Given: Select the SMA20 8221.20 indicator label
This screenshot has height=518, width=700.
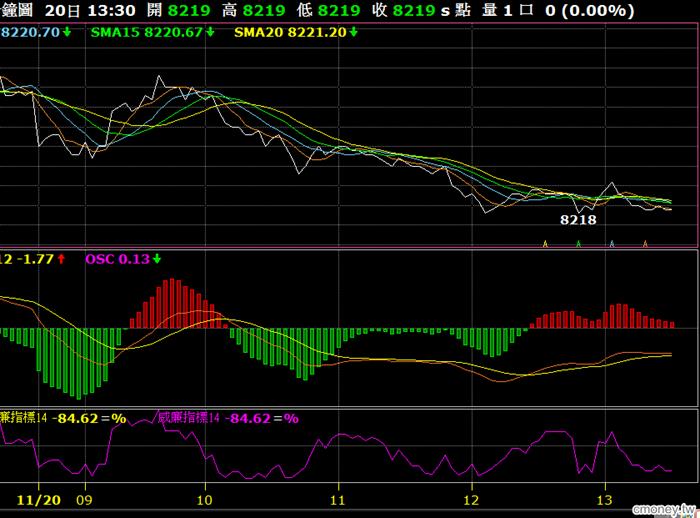Looking at the screenshot, I should (x=289, y=33).
